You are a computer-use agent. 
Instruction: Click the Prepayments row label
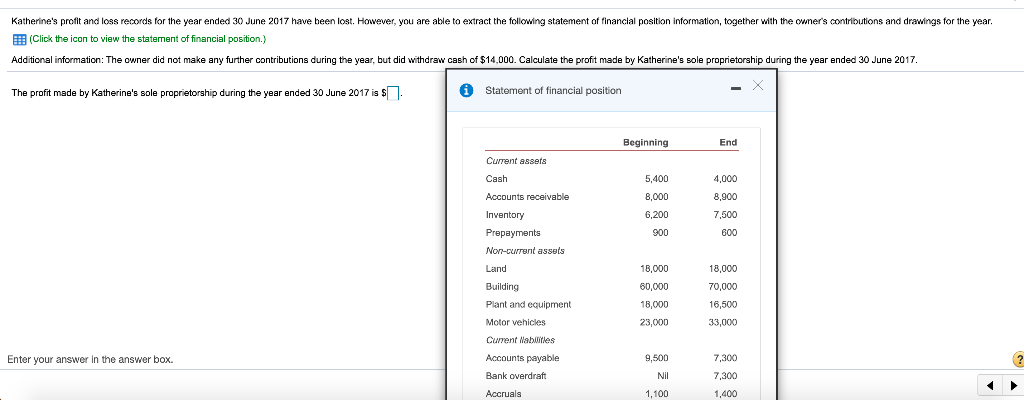[513, 233]
